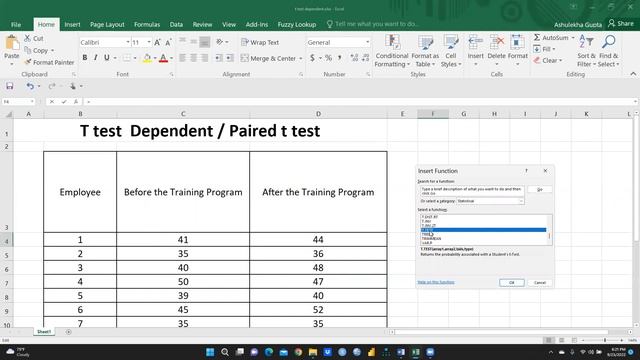Click the Delete cells icon

click(497, 42)
